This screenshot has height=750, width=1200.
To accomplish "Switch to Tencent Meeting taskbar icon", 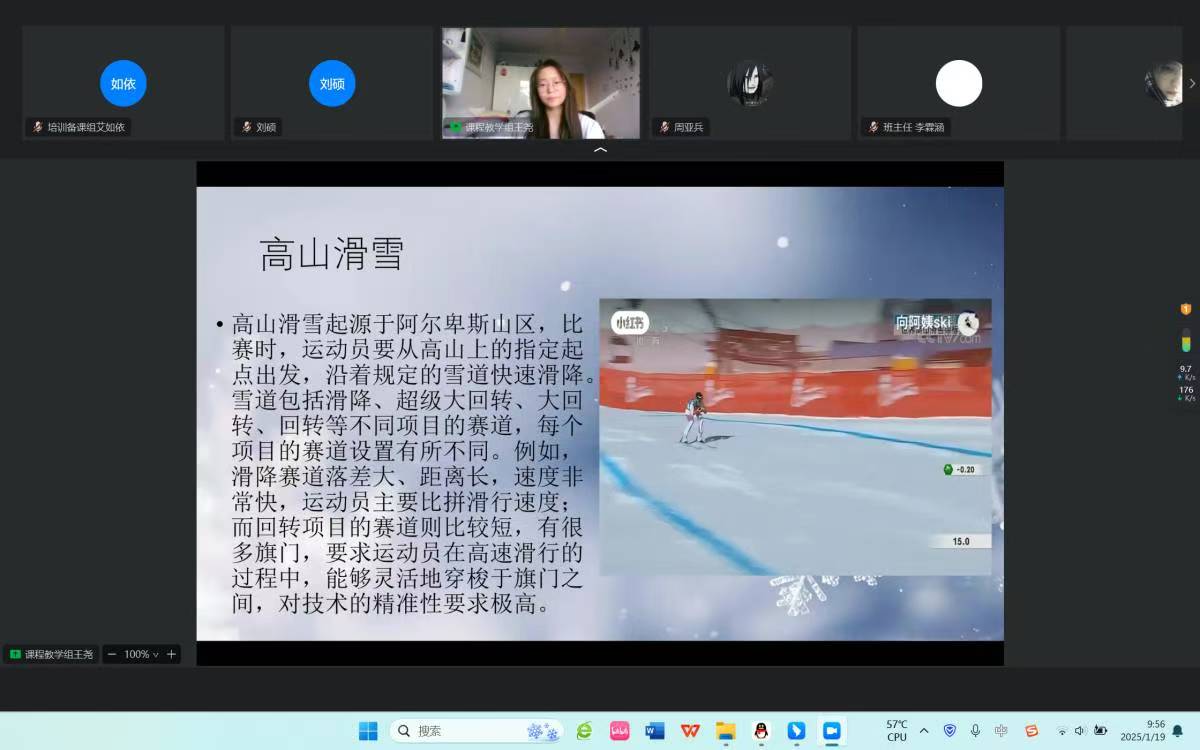I will point(830,731).
